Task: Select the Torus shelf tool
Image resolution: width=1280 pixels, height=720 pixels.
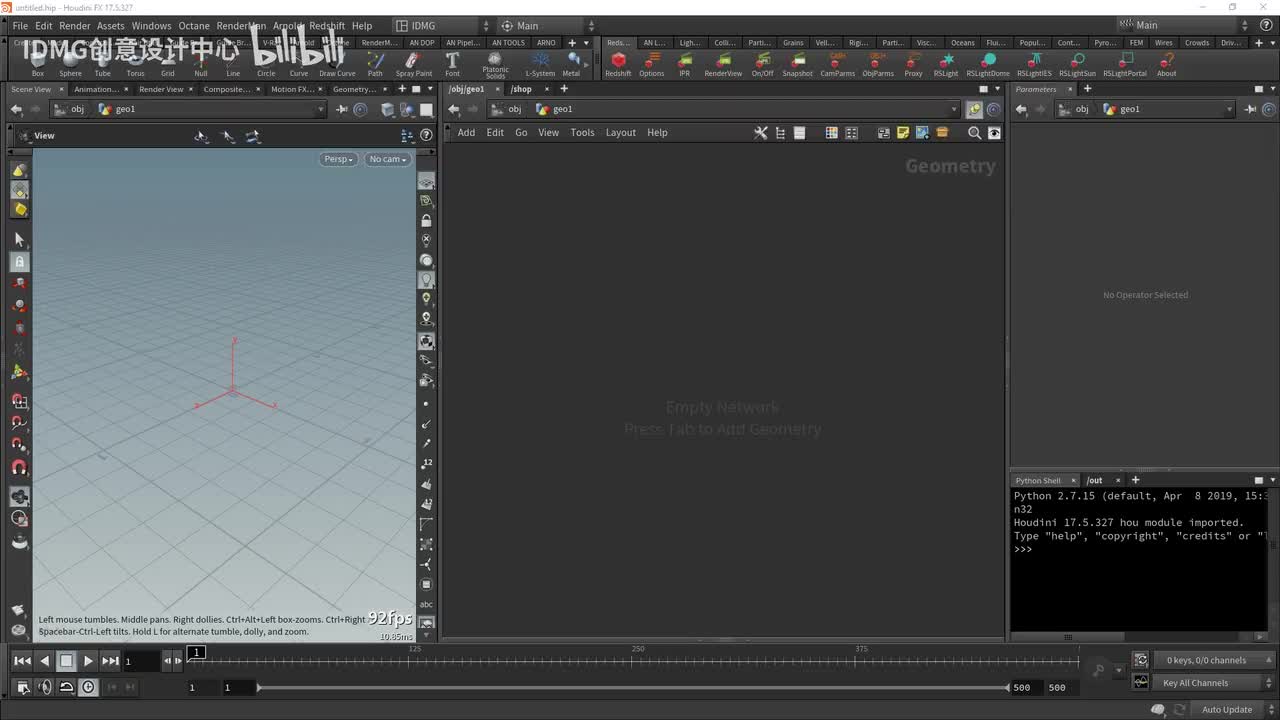Action: coord(135,63)
